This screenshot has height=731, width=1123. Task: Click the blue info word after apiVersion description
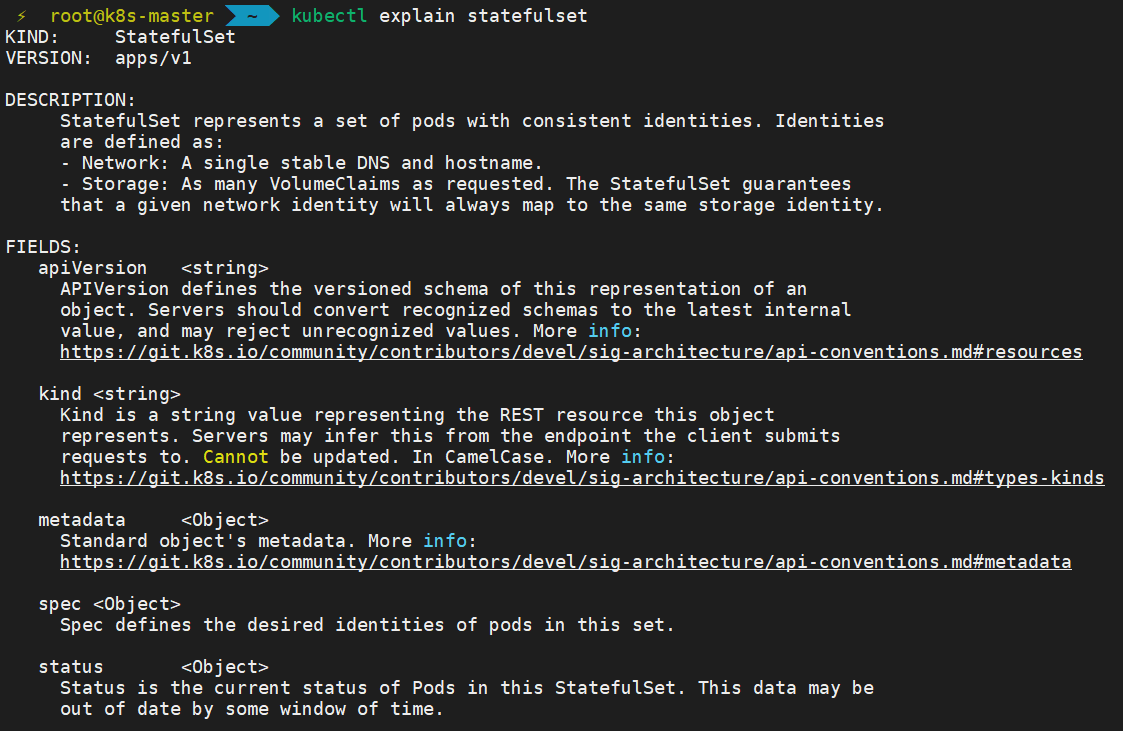click(610, 331)
